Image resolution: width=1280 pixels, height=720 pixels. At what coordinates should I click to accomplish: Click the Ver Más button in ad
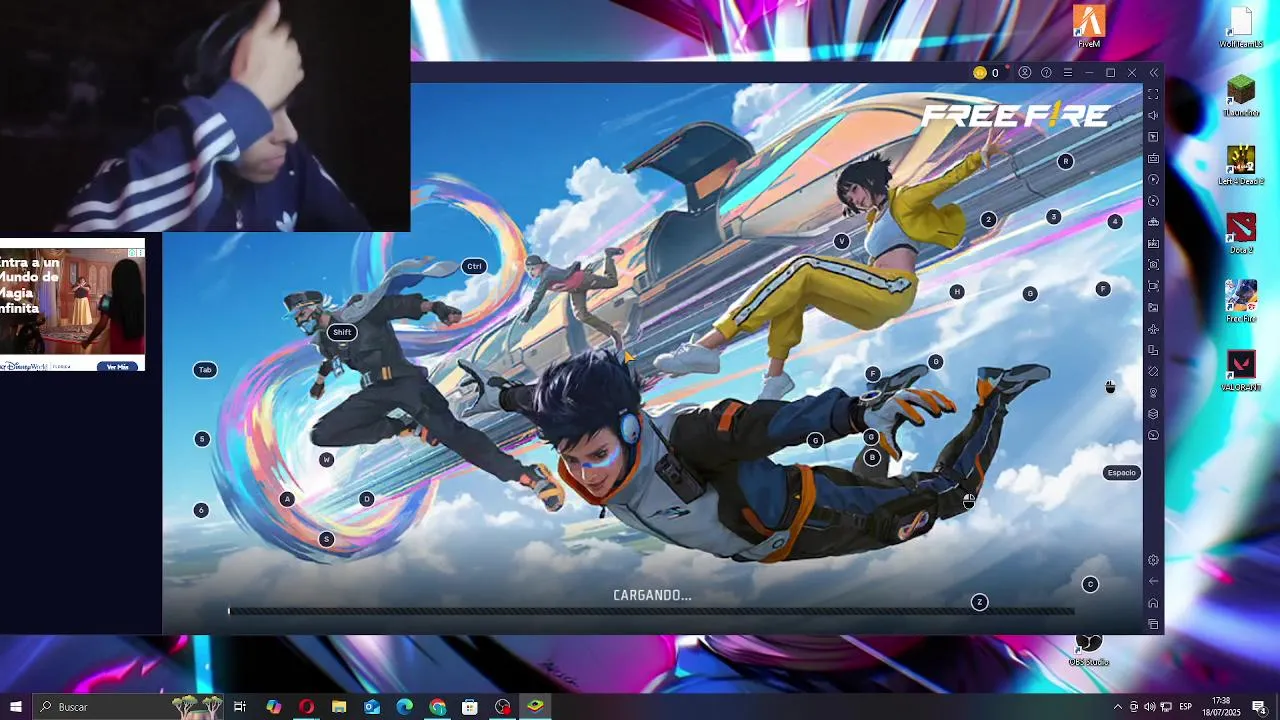coord(118,367)
